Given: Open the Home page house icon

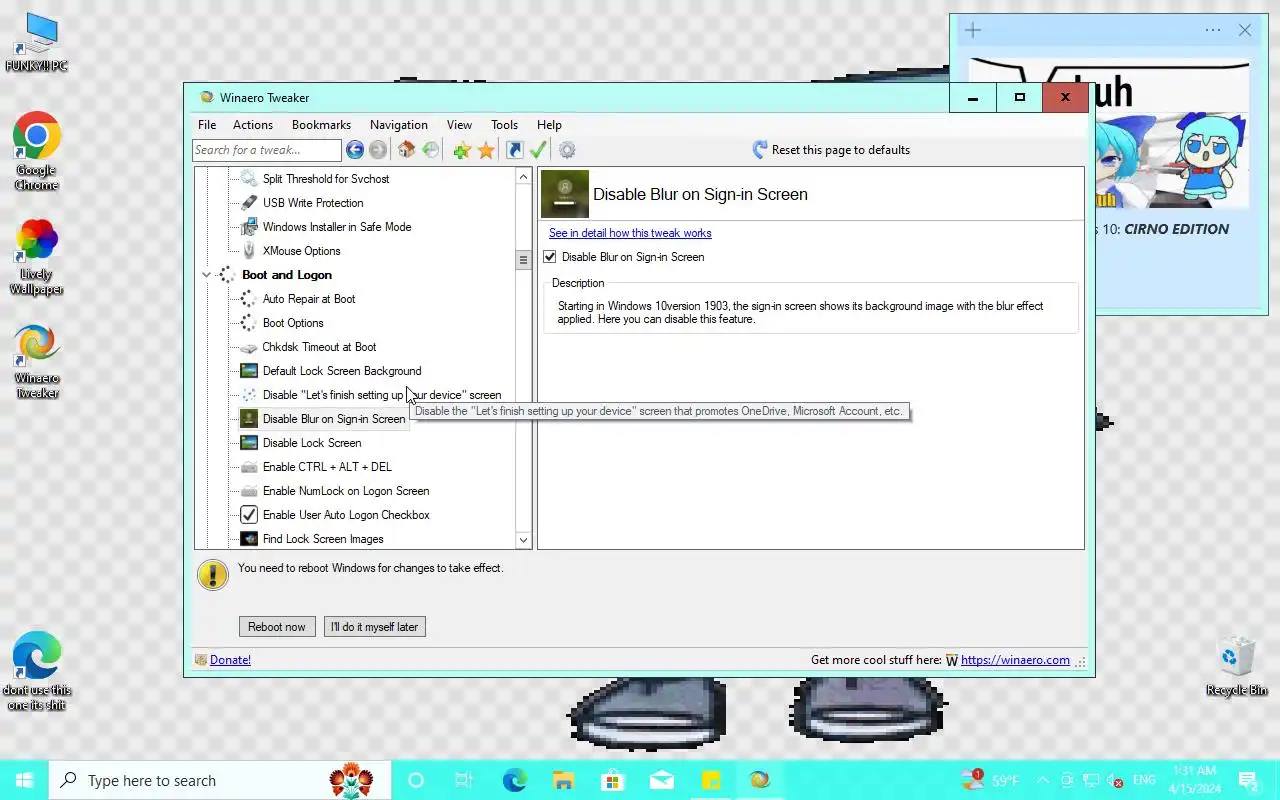Looking at the screenshot, I should coord(406,150).
